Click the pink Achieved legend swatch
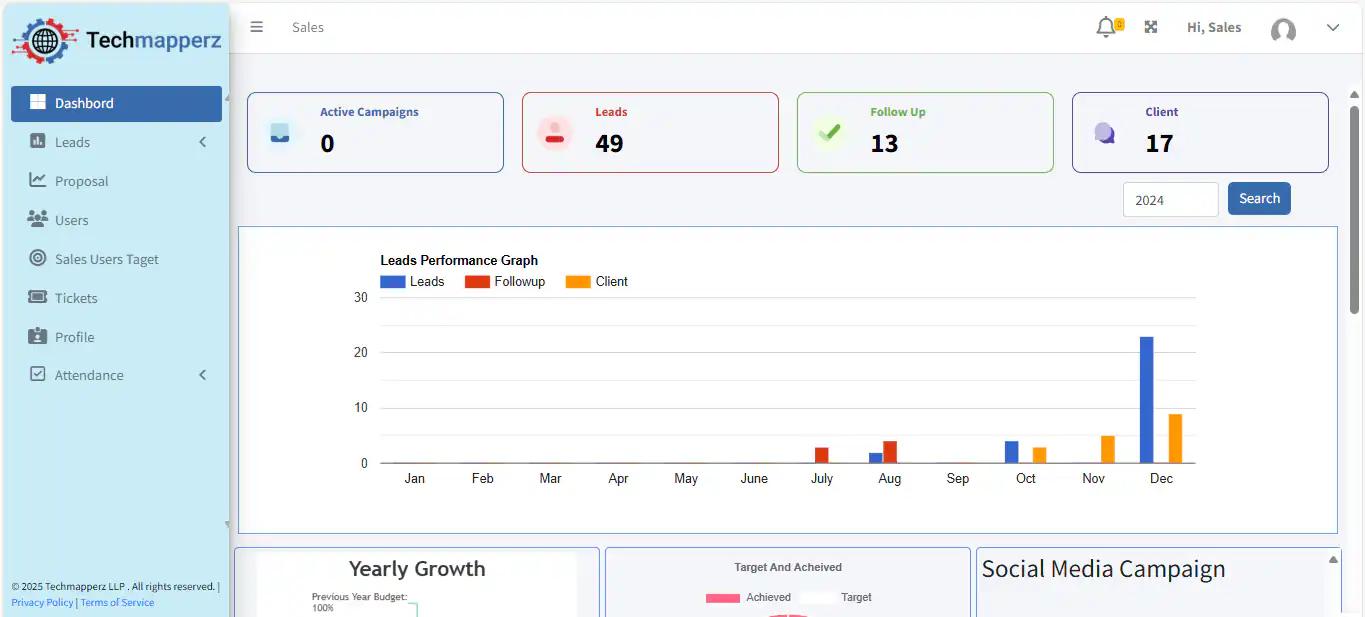The image size is (1365, 617). (x=723, y=598)
